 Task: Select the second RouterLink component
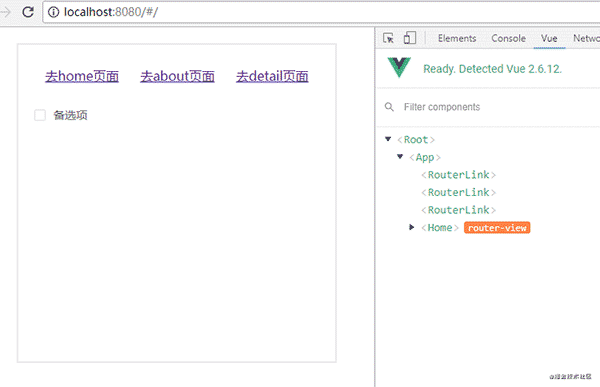tap(458, 193)
